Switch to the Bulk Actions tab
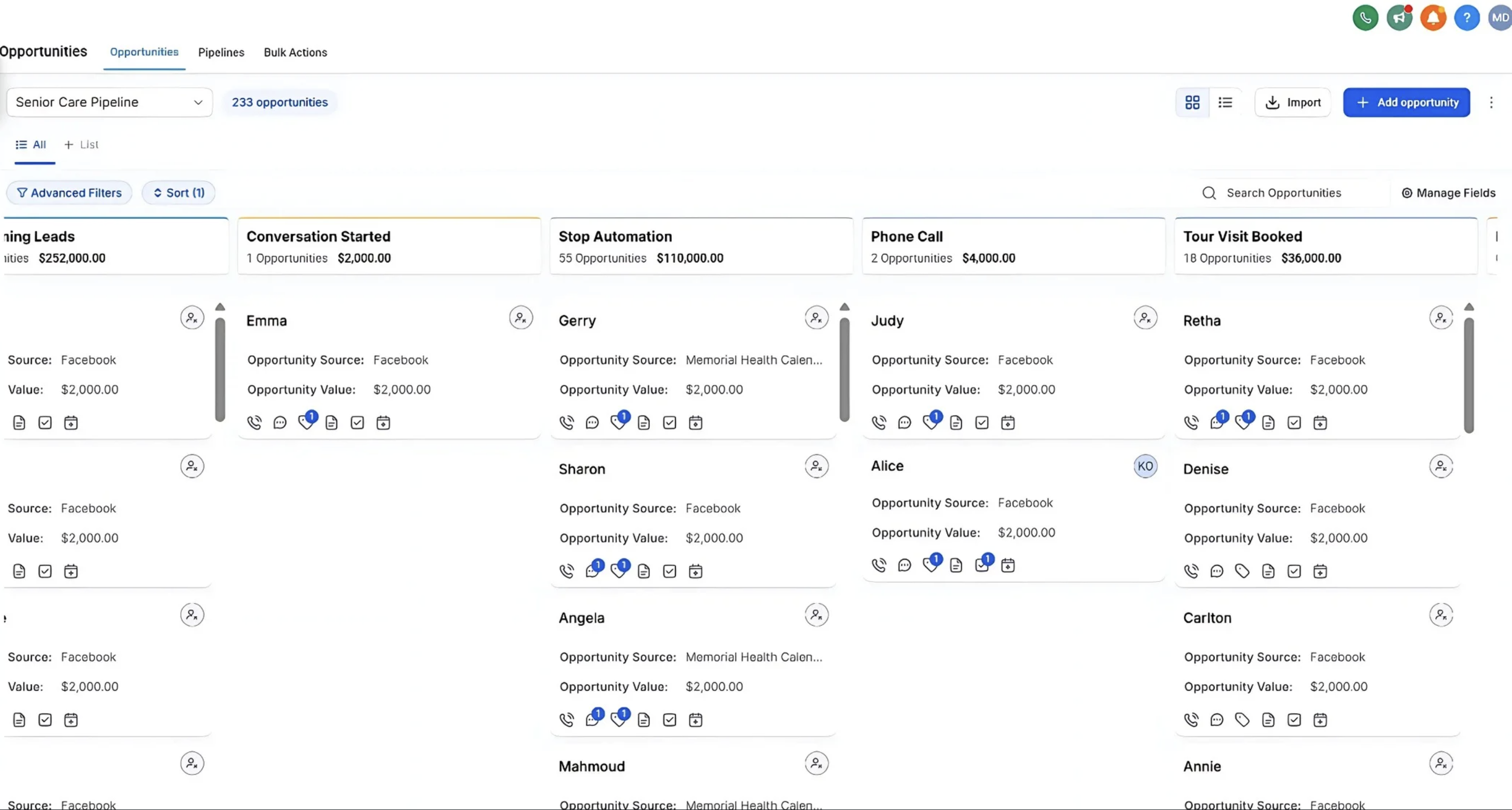 295,52
